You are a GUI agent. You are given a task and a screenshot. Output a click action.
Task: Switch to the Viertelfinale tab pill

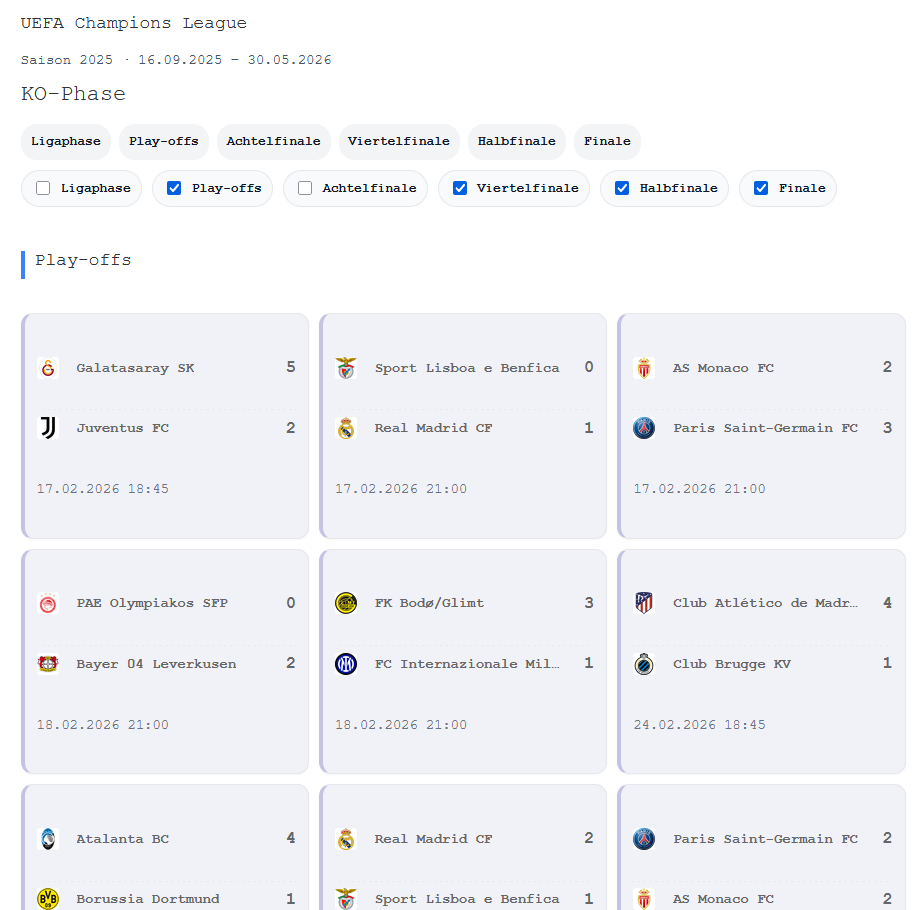click(x=399, y=142)
